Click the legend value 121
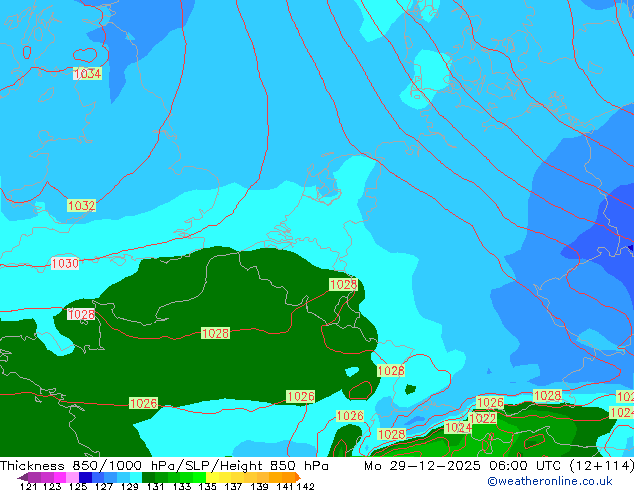 click(28, 486)
